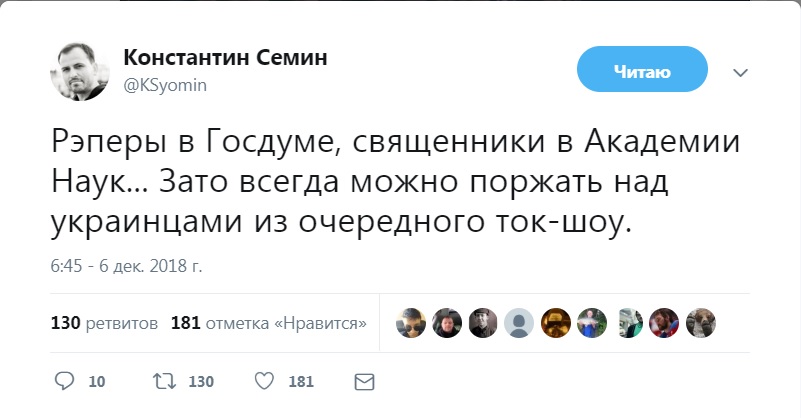Show the 181 отметка «Нравится» list
Screen dimensions: 801x418
(x=268, y=323)
